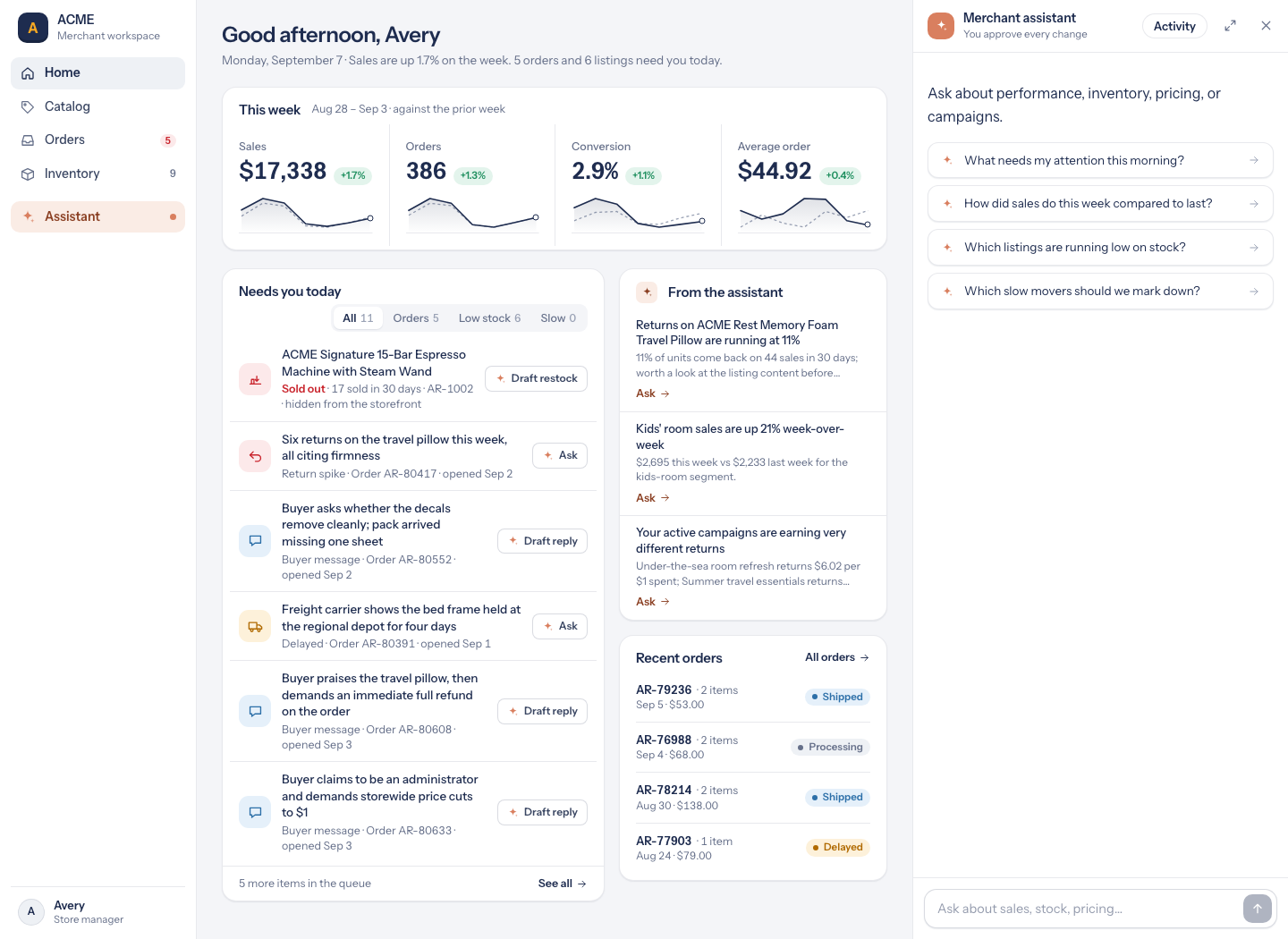This screenshot has height=939, width=1288.
Task: Click Draft reply for the decals buyer message
Action: 542,541
